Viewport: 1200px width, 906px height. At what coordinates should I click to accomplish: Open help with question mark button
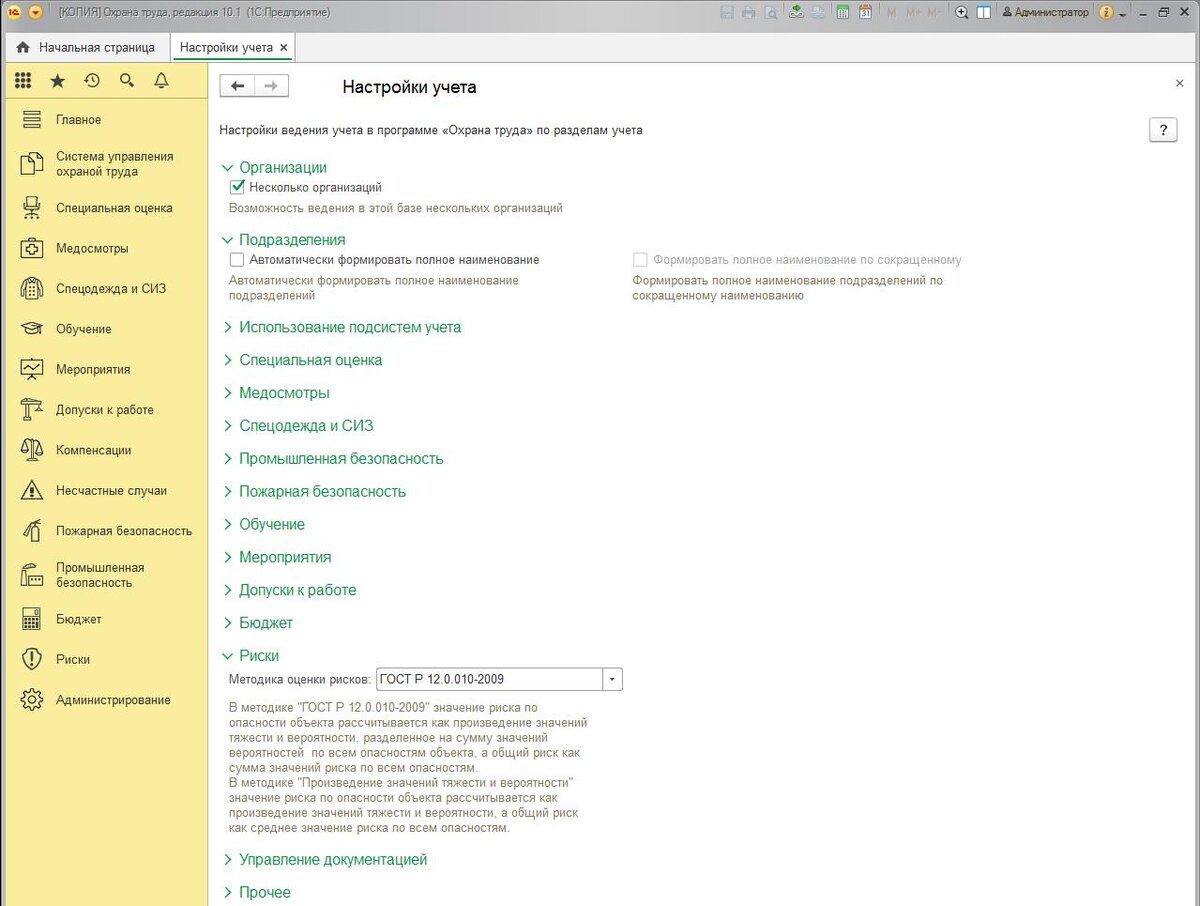pyautogui.click(x=1163, y=130)
